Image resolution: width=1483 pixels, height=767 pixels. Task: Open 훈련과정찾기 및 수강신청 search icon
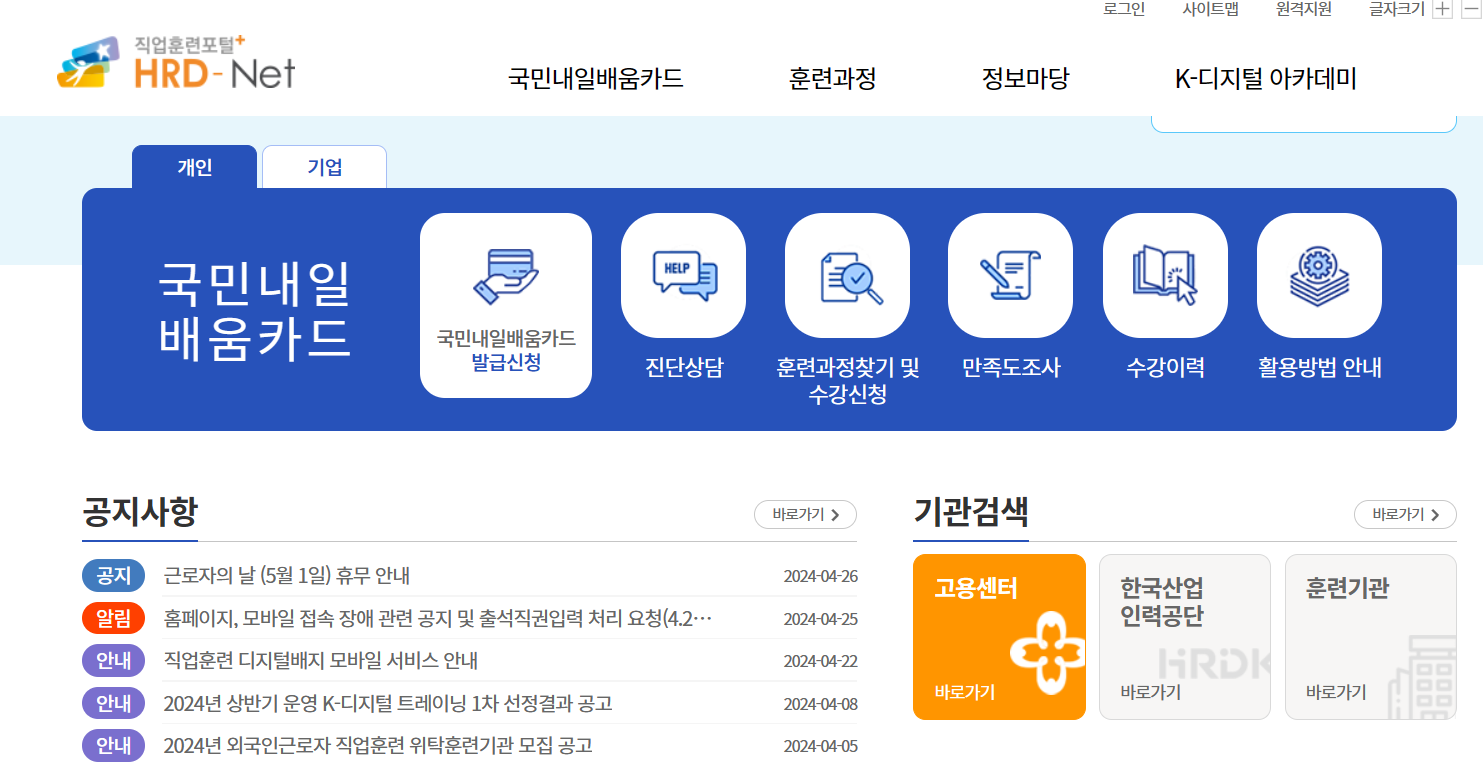tap(847, 276)
